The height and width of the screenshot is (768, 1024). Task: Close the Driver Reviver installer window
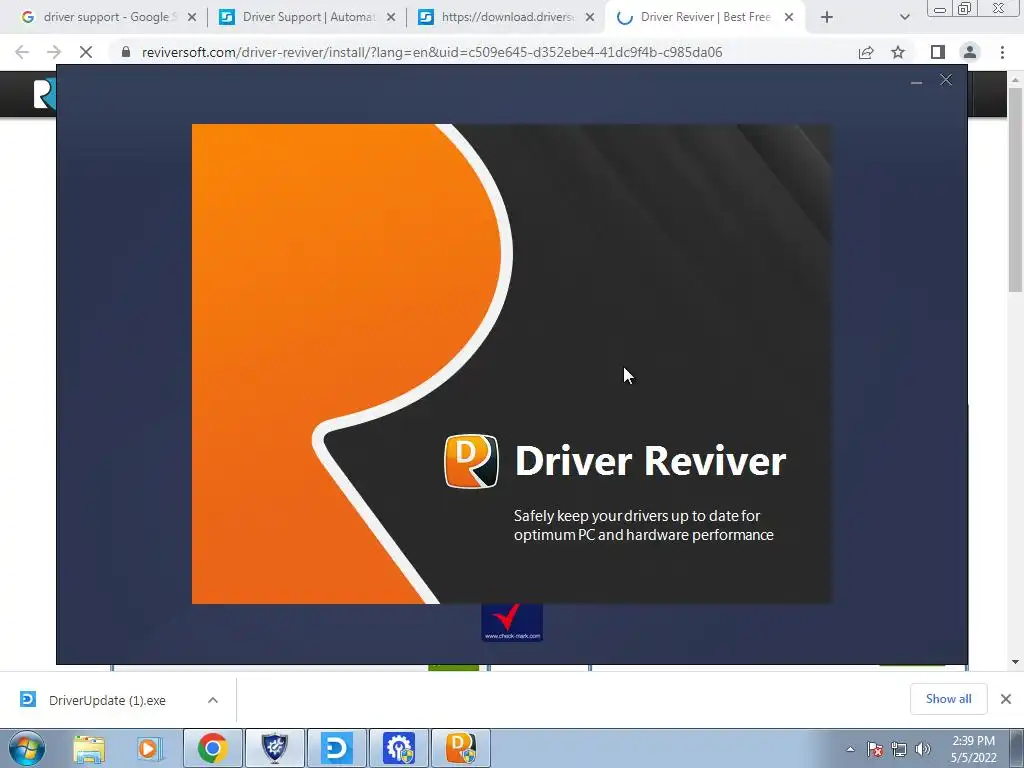click(946, 80)
